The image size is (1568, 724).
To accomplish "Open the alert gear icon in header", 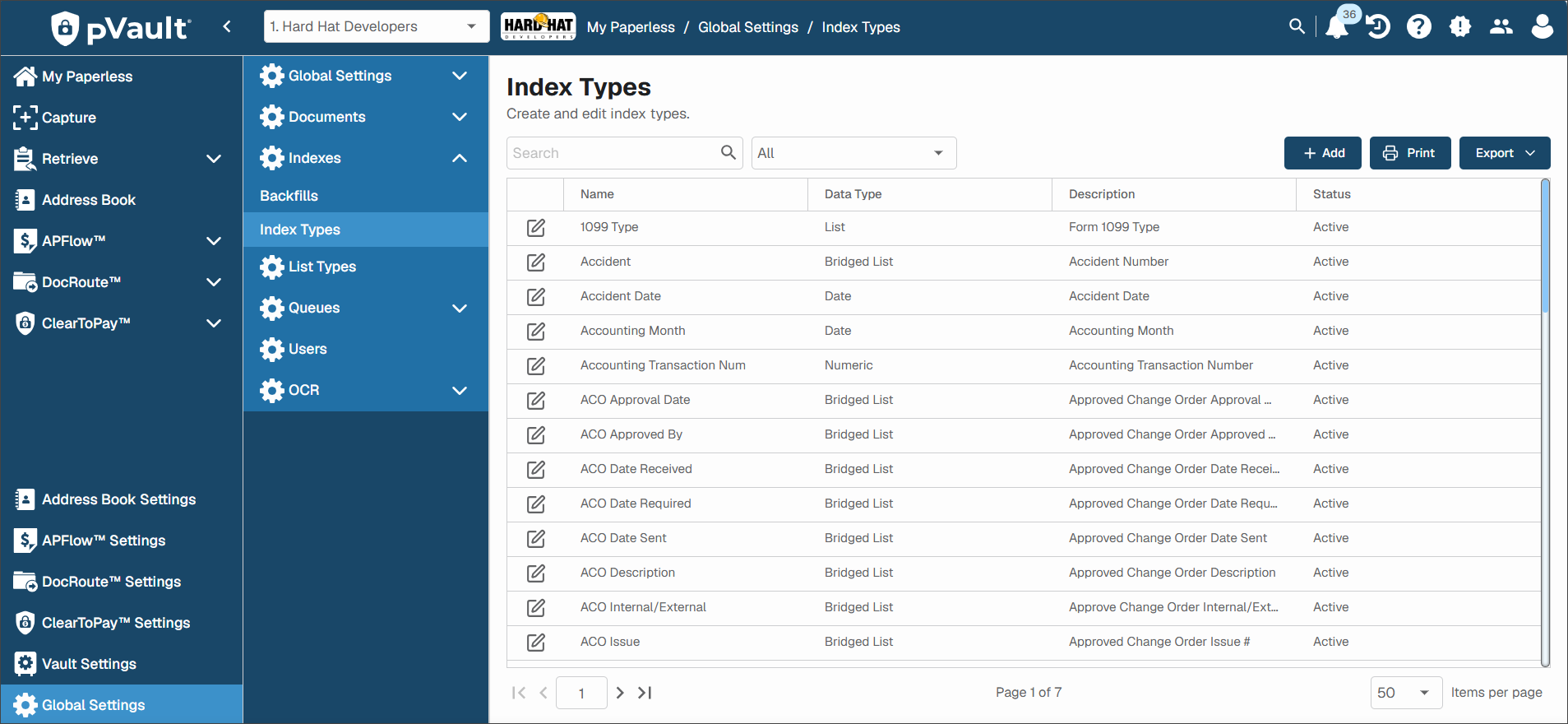I will [x=1460, y=27].
